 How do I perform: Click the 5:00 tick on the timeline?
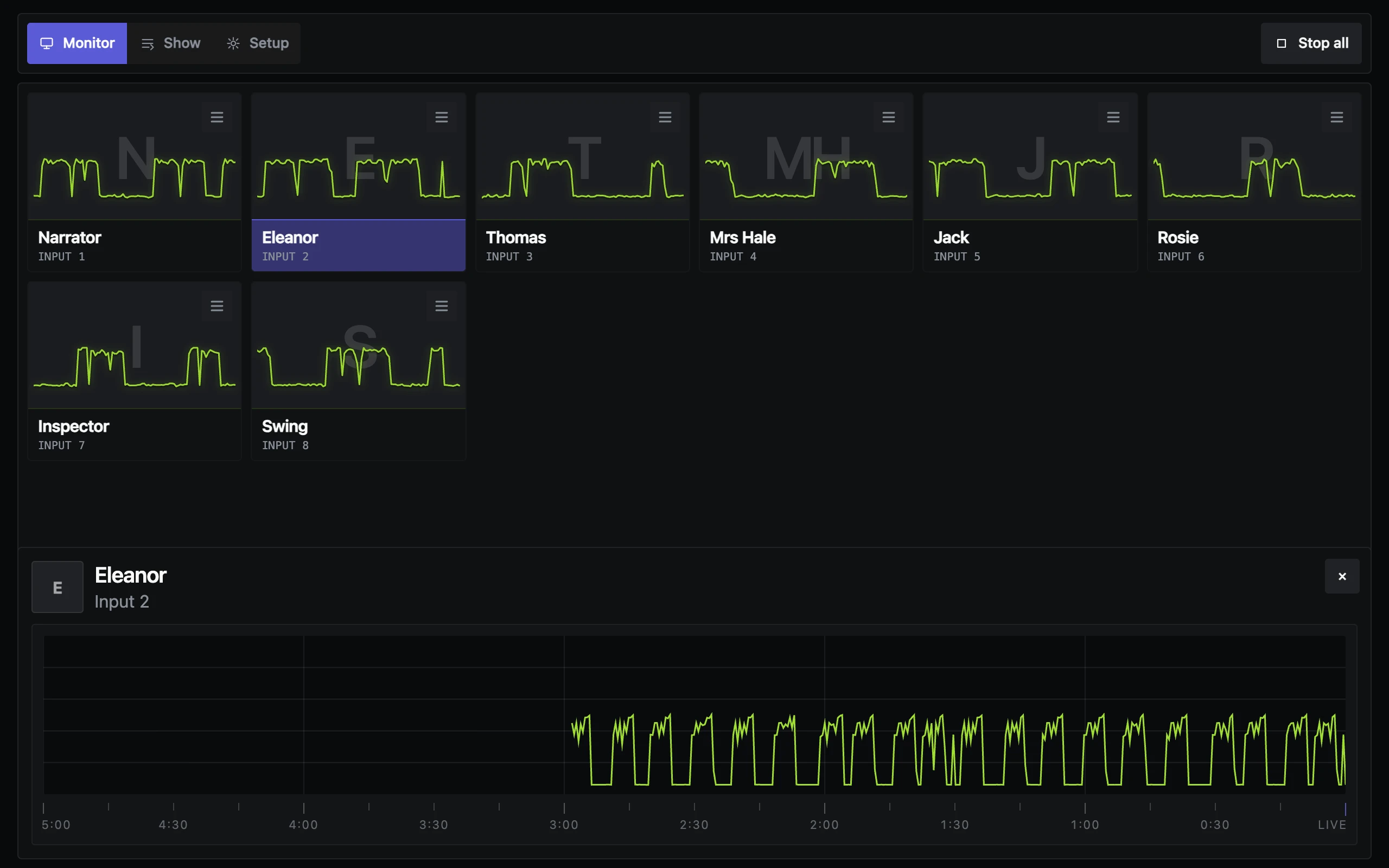pyautogui.click(x=43, y=809)
